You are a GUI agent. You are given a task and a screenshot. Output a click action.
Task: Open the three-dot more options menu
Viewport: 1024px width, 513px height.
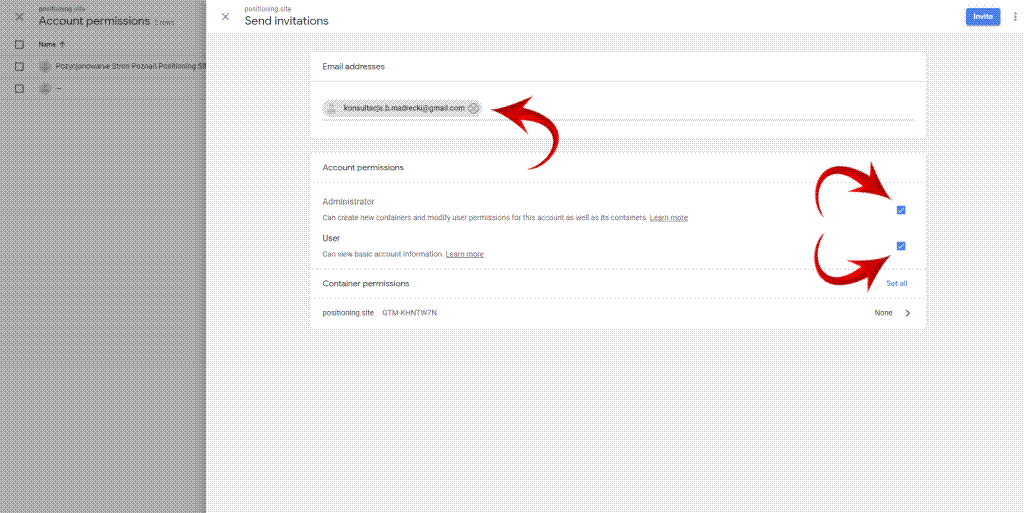pyautogui.click(x=1016, y=16)
